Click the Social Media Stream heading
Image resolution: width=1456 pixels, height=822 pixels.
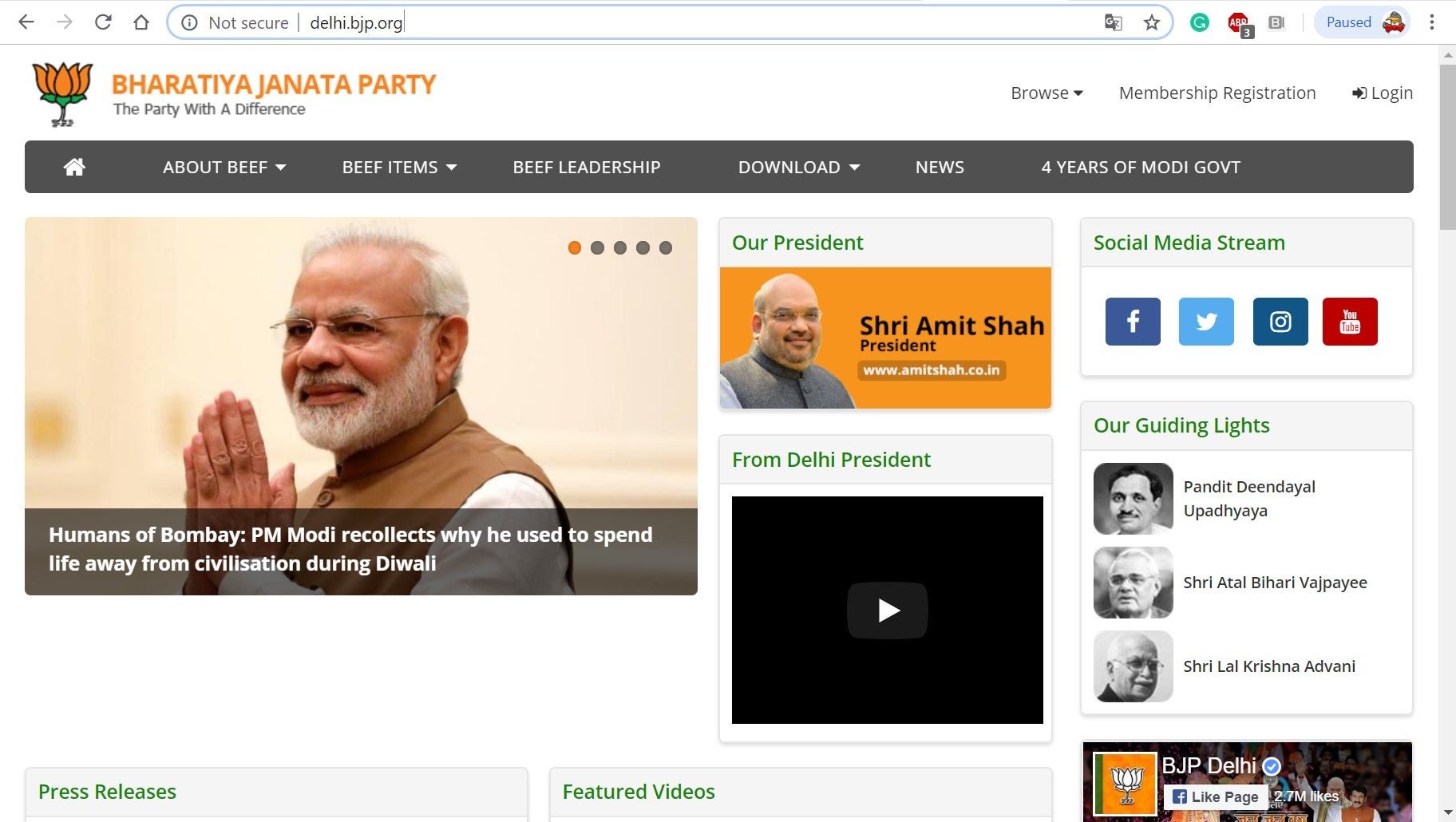tap(1189, 243)
